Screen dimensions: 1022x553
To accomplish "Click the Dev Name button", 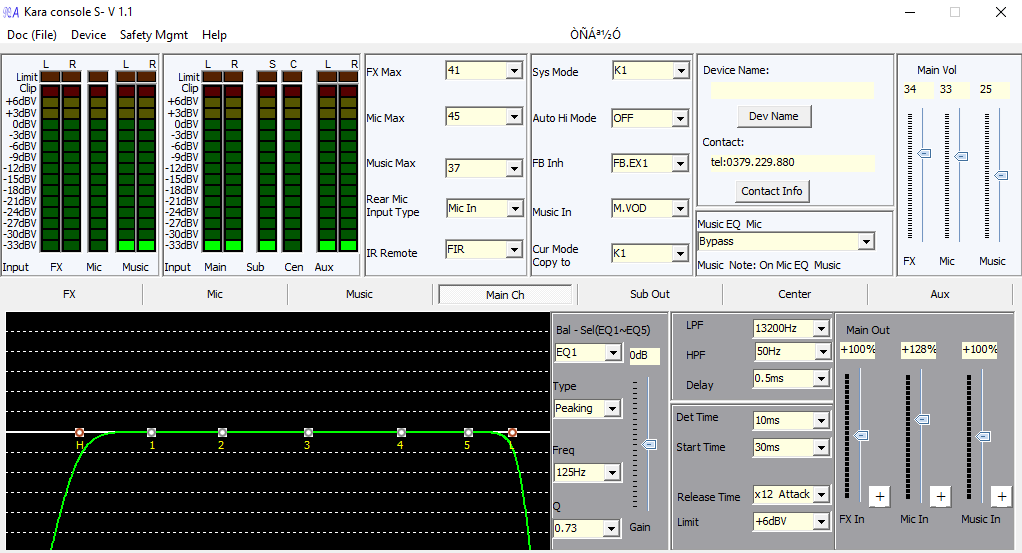I will 774,116.
